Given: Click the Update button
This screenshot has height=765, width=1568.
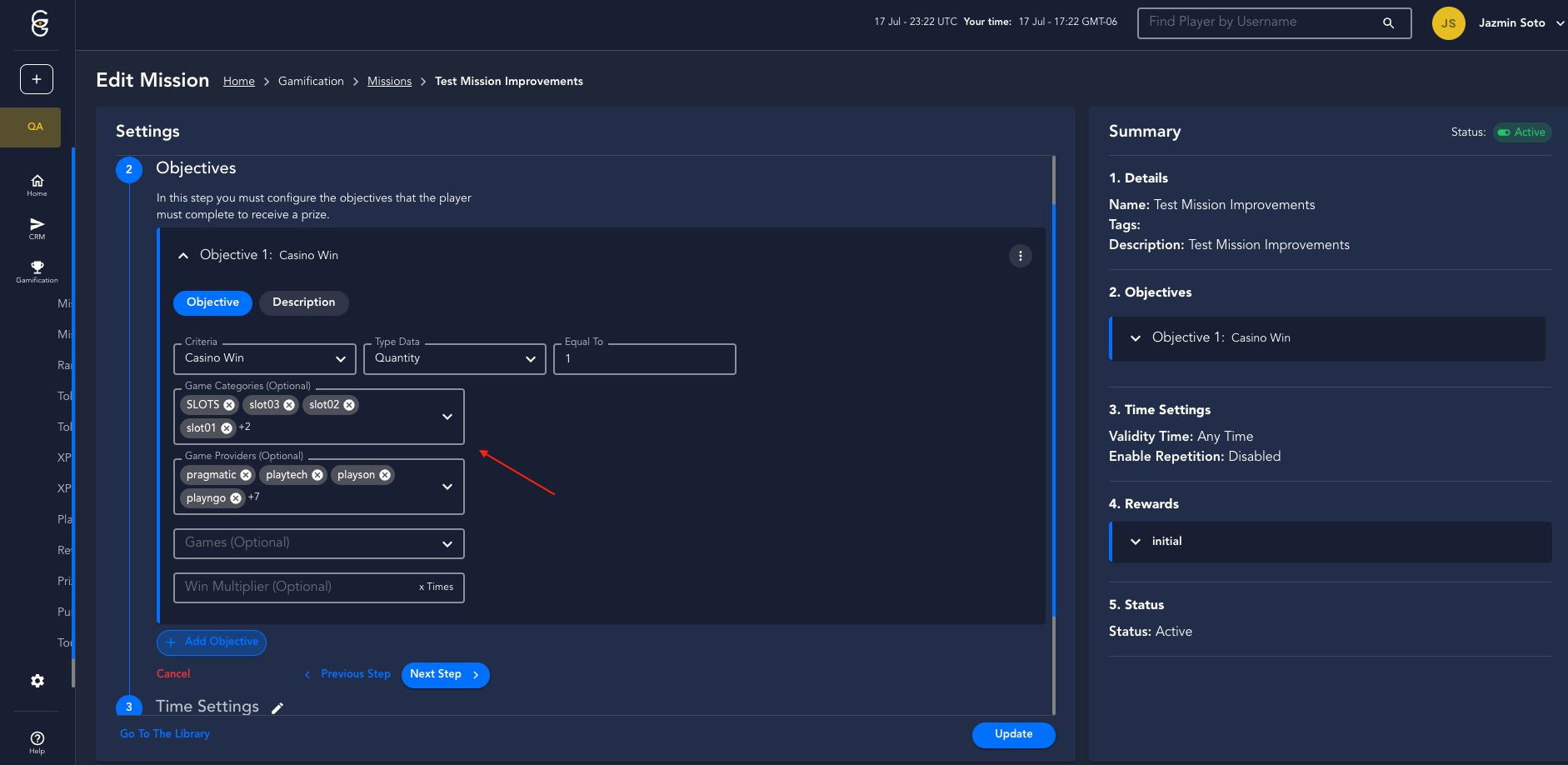Looking at the screenshot, I should (1013, 734).
